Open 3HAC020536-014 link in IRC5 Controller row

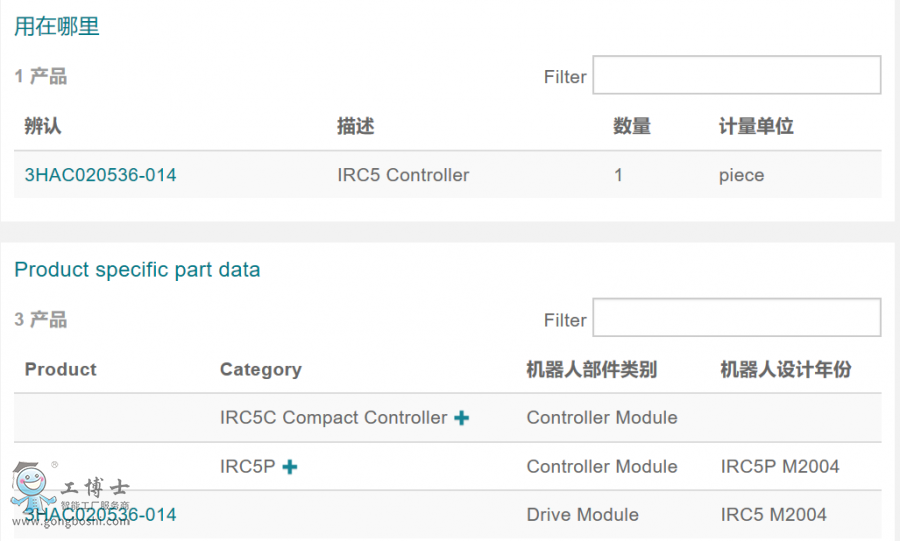click(x=100, y=175)
